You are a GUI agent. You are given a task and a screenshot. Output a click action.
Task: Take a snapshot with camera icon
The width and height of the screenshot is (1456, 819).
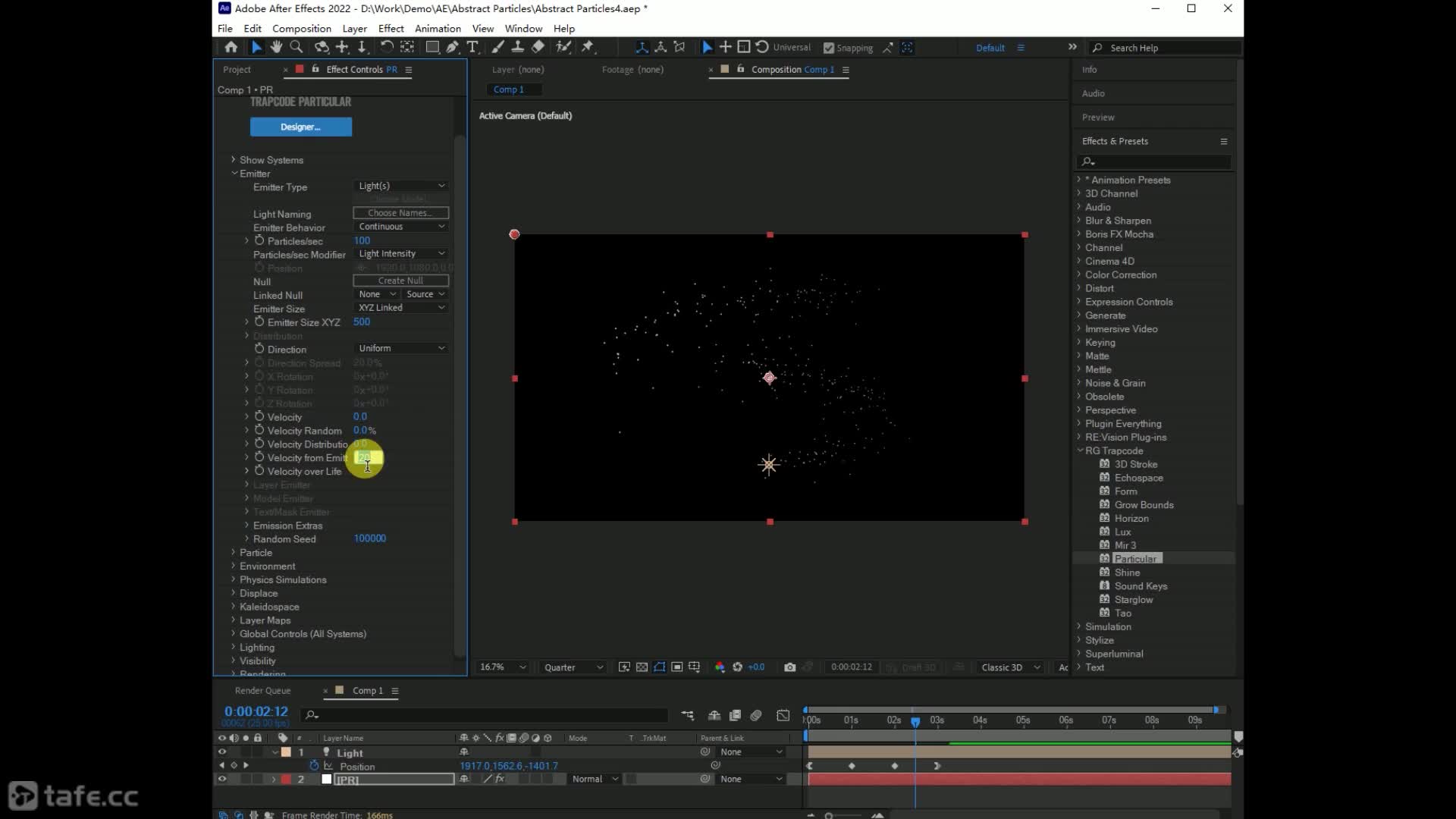789,667
